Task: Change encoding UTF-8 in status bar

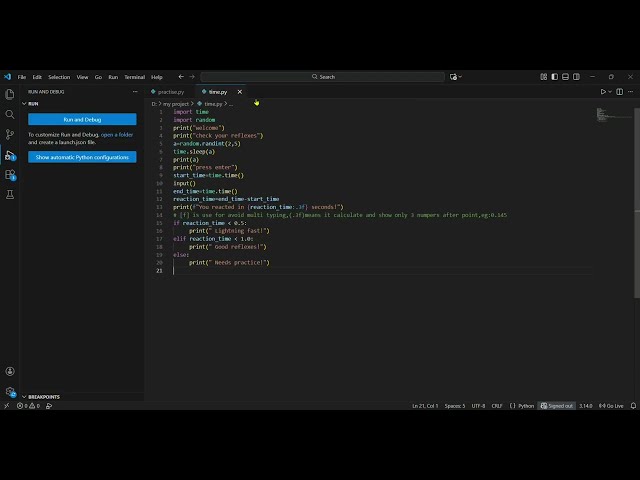Action: [478, 406]
